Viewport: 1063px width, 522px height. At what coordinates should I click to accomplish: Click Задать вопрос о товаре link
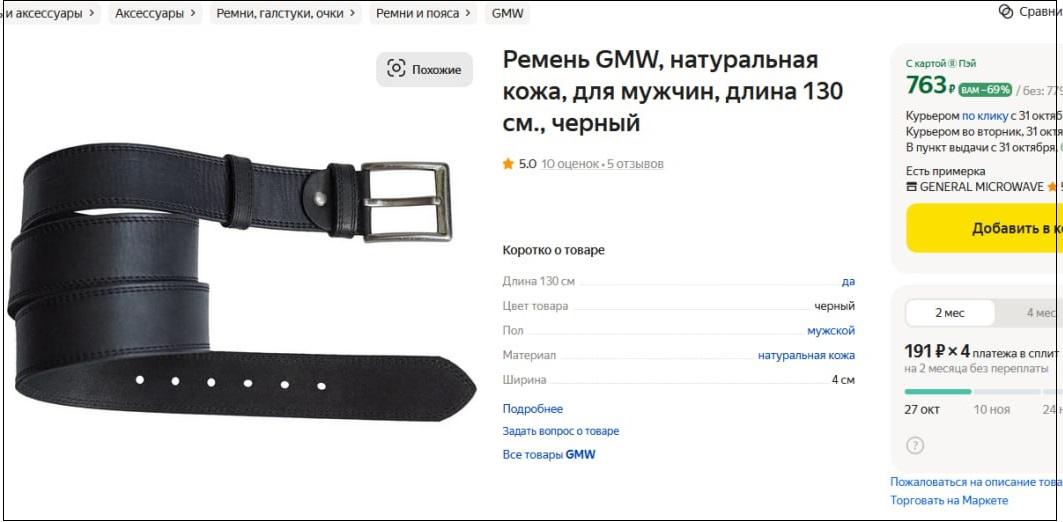point(561,430)
